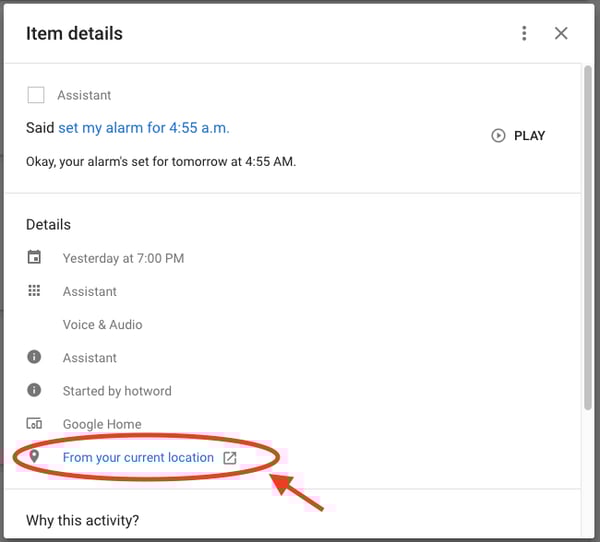Close the Item details dialog
The height and width of the screenshot is (542, 600).
click(x=561, y=33)
